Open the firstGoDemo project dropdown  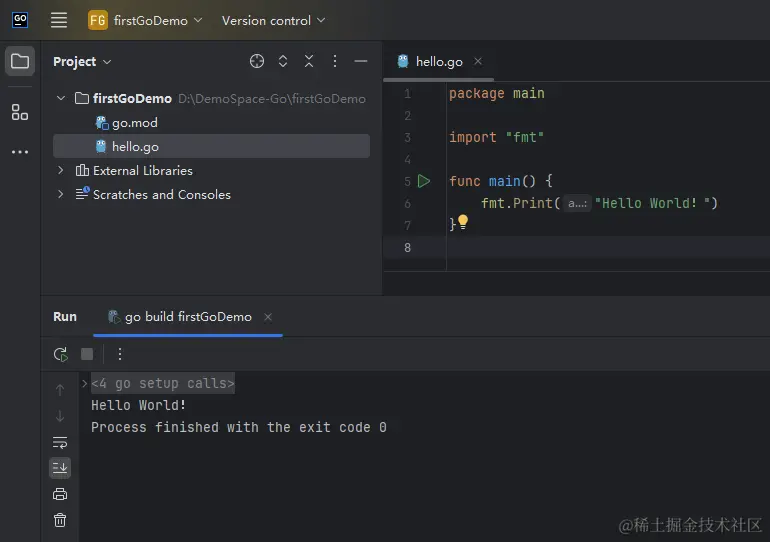pyautogui.click(x=145, y=20)
